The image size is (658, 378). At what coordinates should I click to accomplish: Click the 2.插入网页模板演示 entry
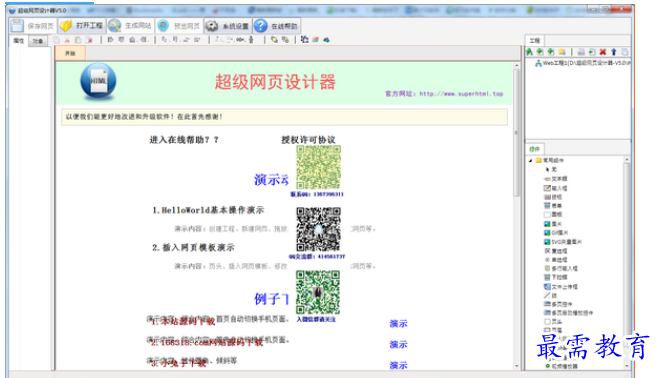tap(193, 248)
